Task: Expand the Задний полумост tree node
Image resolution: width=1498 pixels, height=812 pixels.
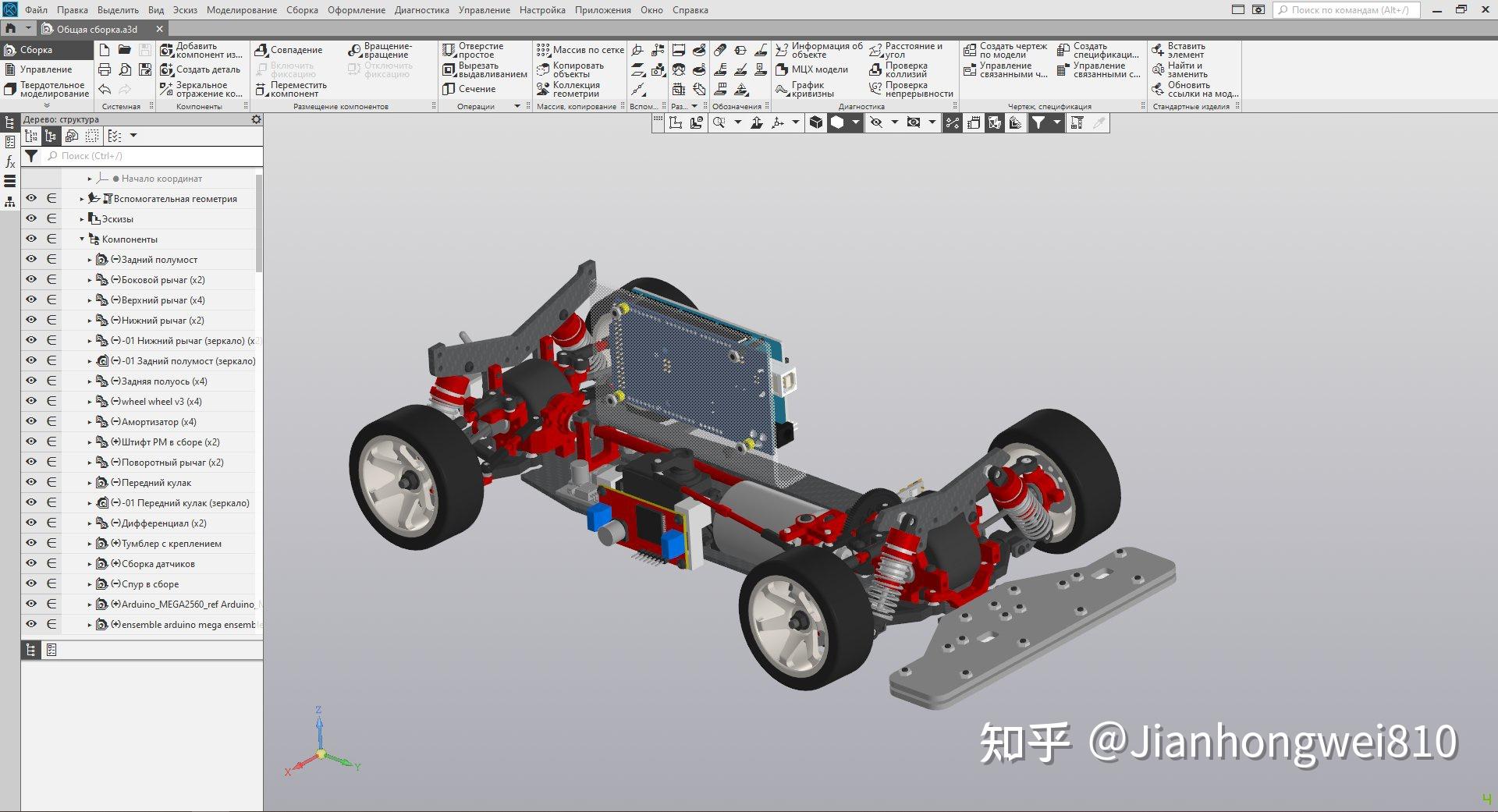Action: click(89, 259)
